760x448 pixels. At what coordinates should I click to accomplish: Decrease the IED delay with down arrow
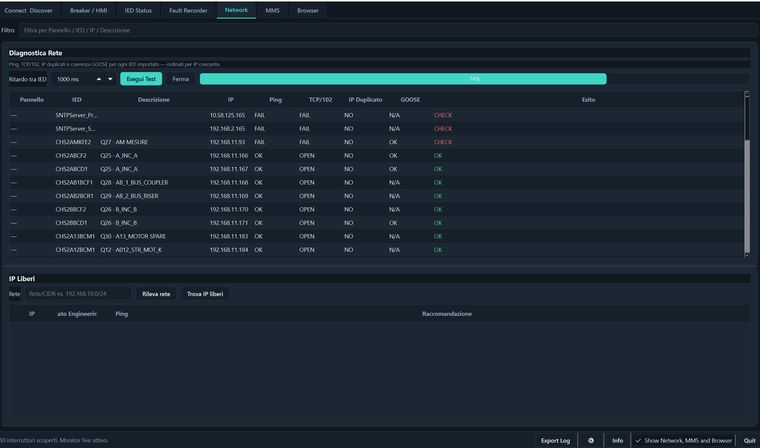[110, 79]
